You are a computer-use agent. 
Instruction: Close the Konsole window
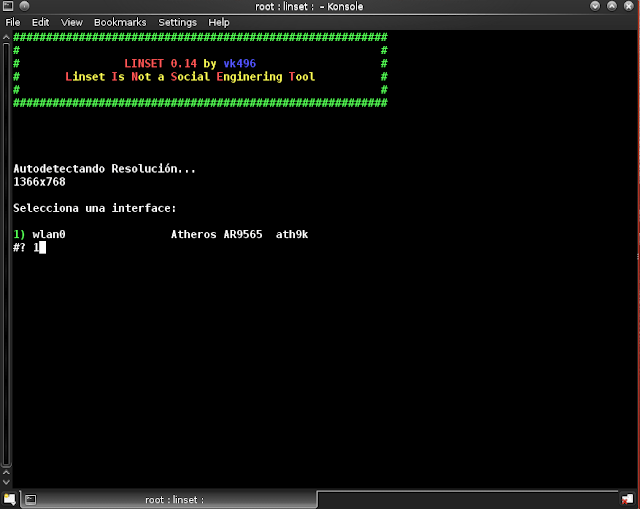629,7
